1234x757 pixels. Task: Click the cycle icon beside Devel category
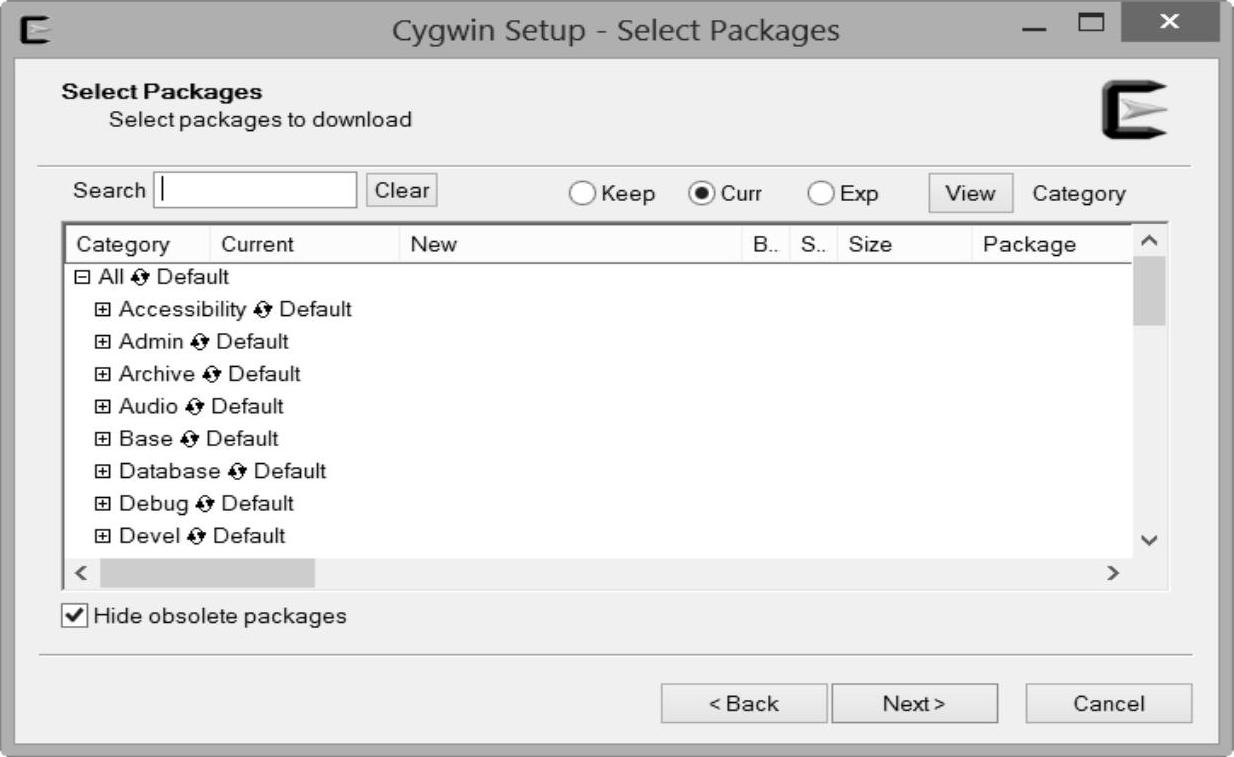[x=196, y=536]
